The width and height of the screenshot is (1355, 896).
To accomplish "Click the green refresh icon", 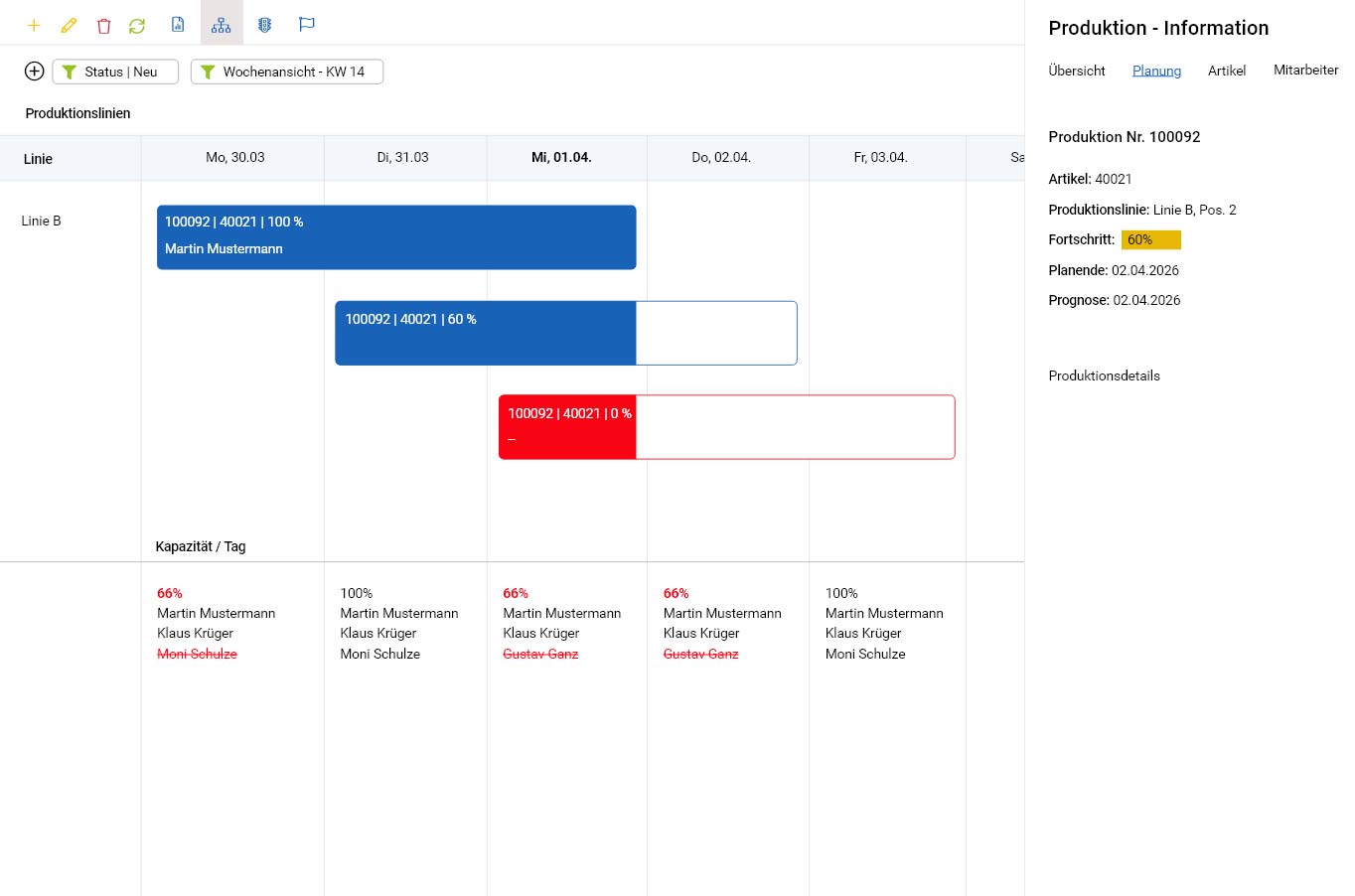I will pos(137,25).
